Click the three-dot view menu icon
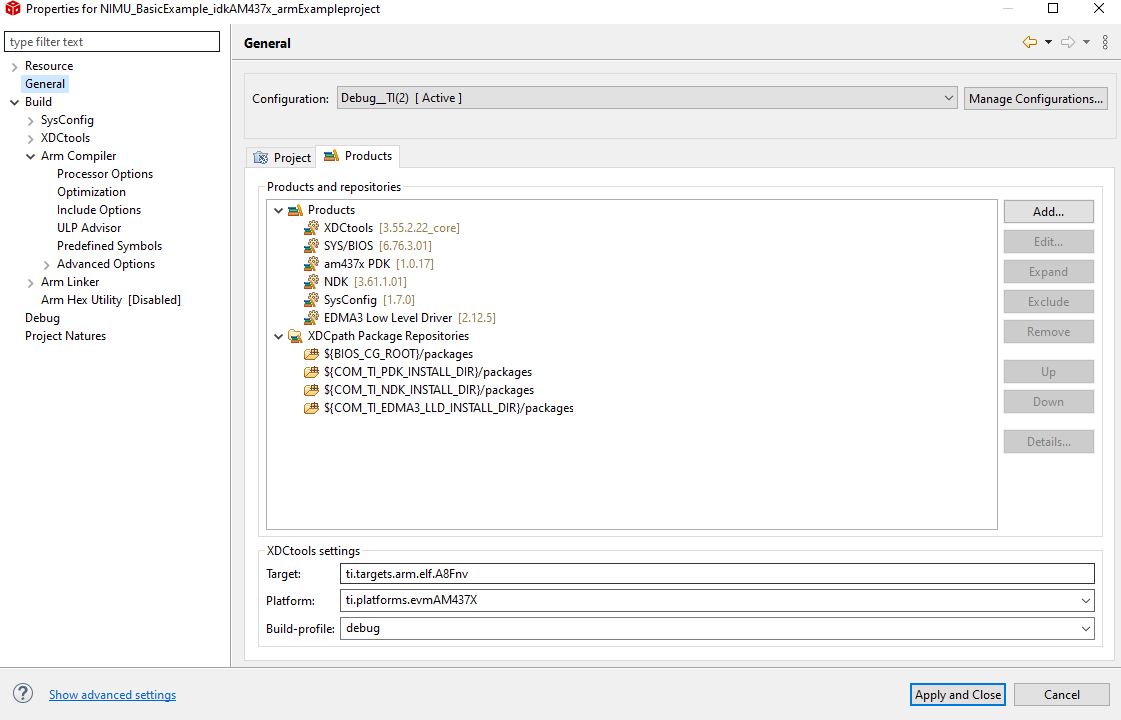The image size is (1121, 720). [x=1105, y=42]
